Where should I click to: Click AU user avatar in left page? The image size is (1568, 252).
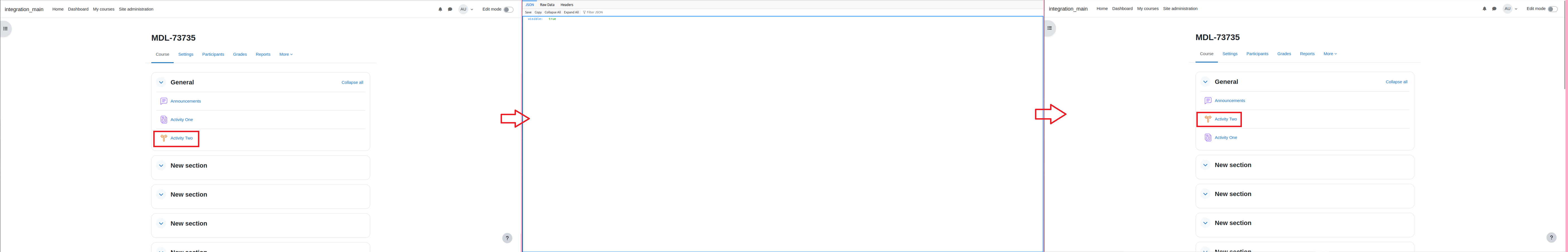(463, 9)
